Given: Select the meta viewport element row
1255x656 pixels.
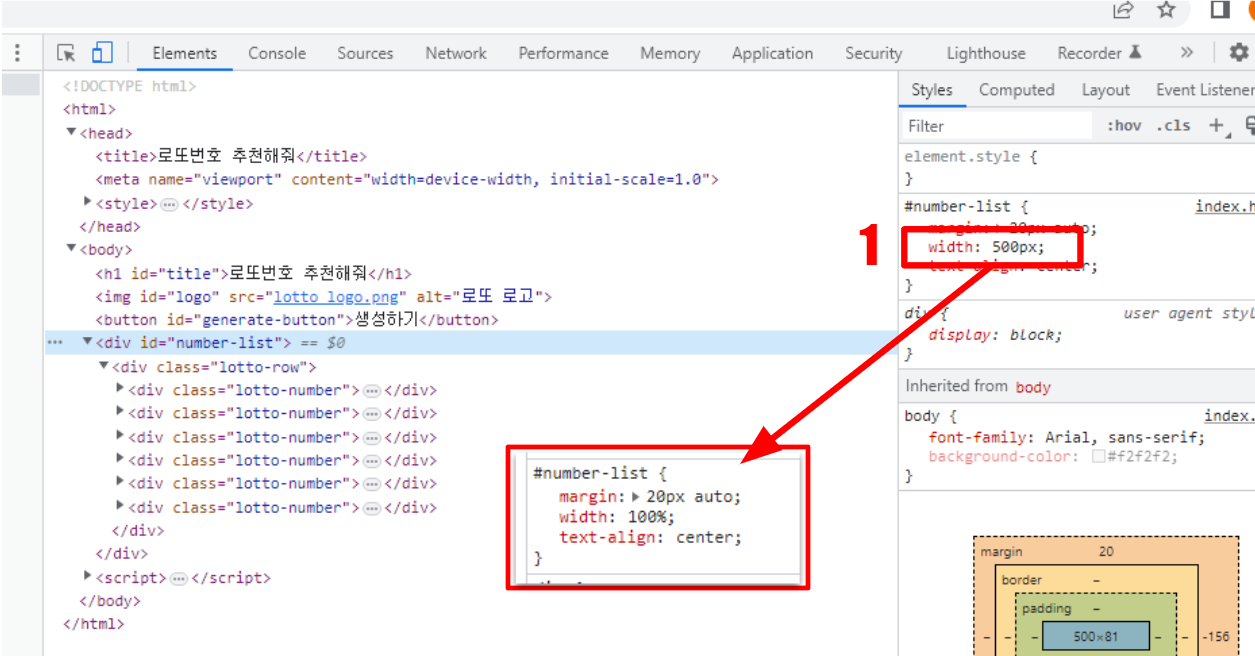Looking at the screenshot, I should click(x=407, y=180).
